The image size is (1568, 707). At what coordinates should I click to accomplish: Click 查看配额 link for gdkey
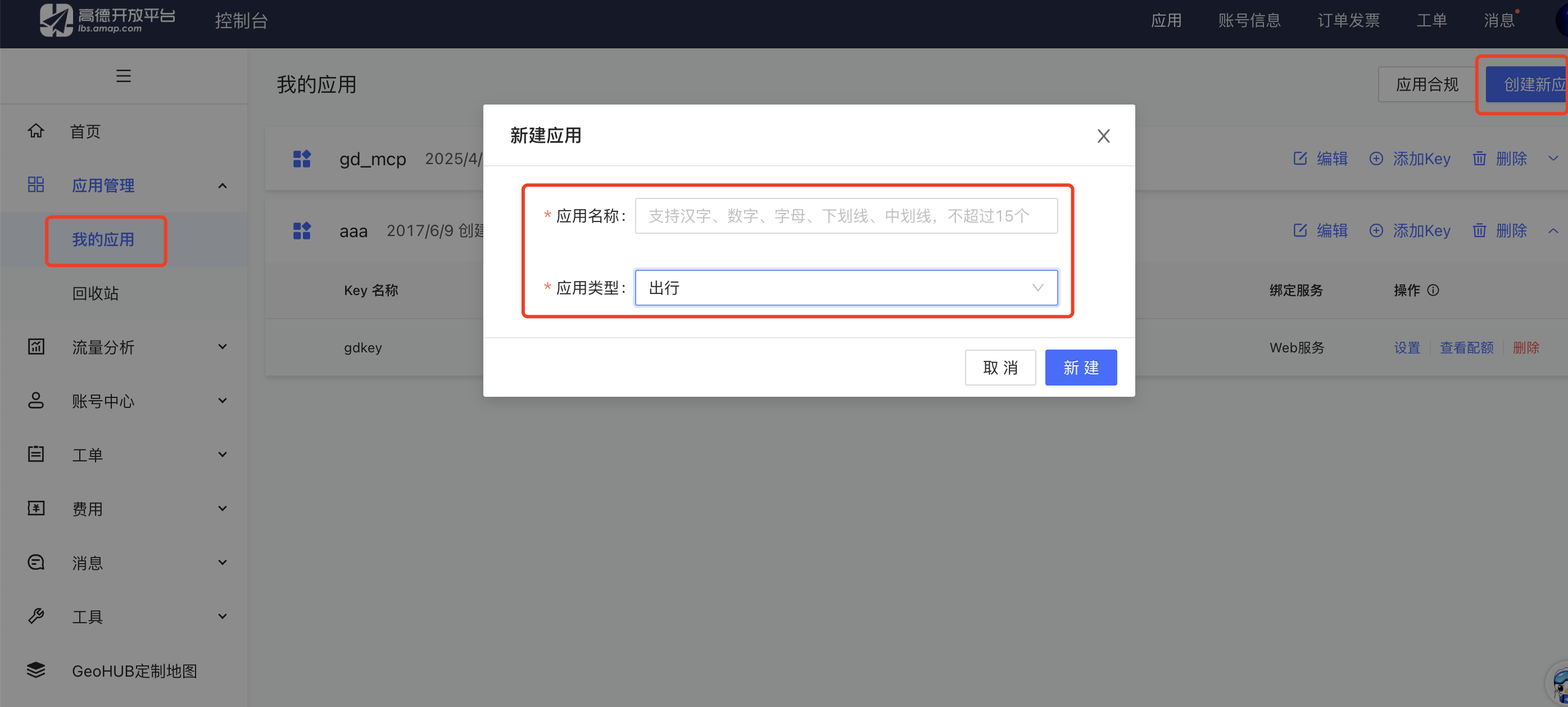click(x=1466, y=347)
